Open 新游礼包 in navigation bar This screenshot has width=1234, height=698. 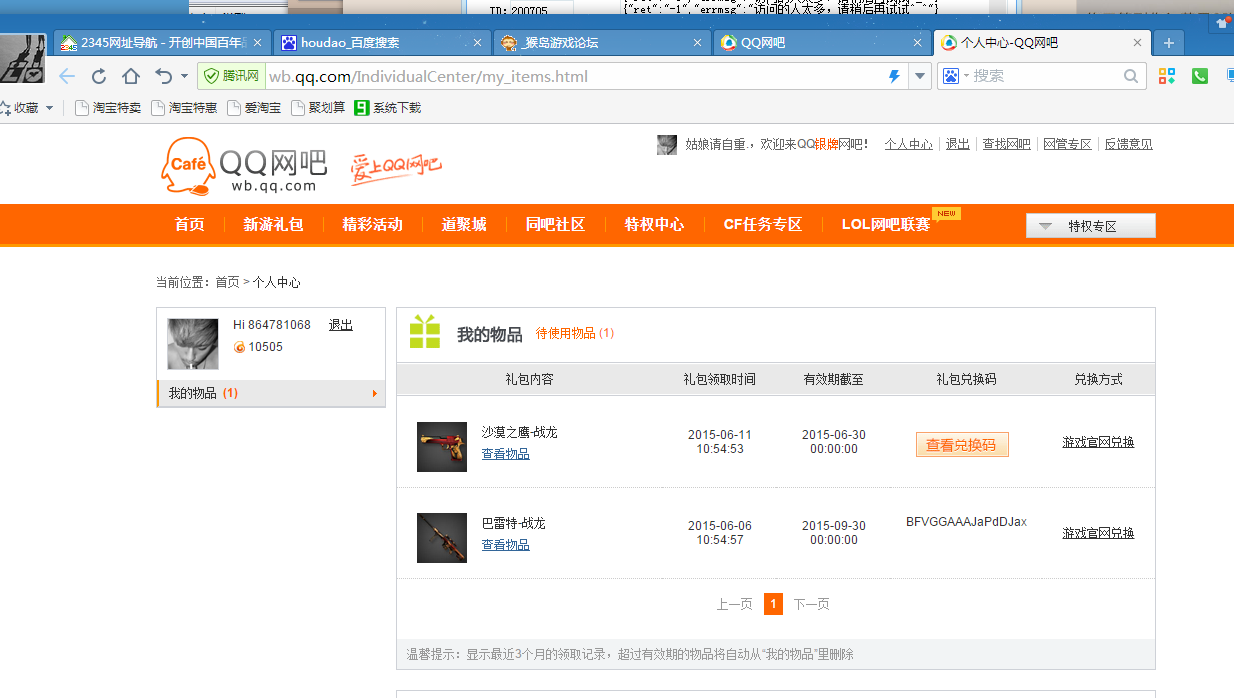point(273,225)
